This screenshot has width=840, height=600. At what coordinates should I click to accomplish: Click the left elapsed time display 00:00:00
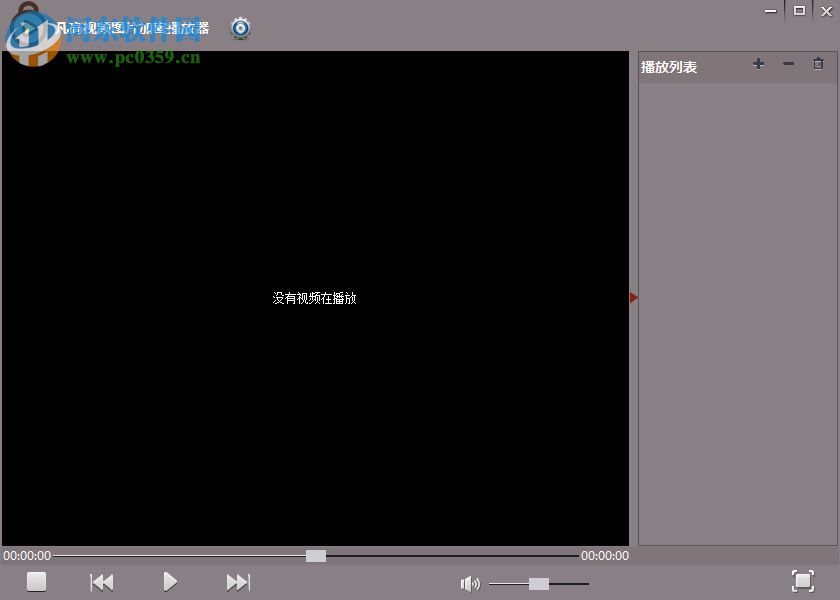[x=27, y=555]
